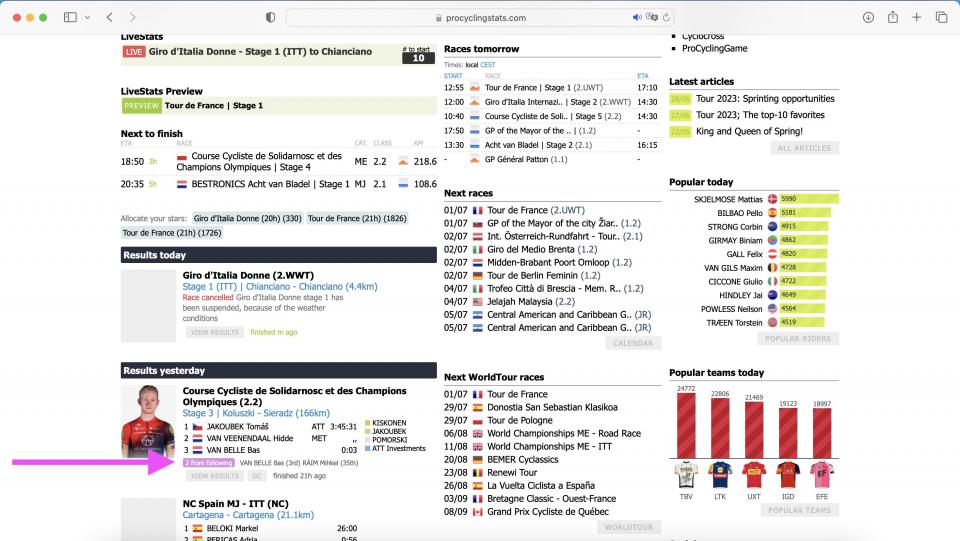Open BESTRONICS Acht van Bladel Stage 1
The image size is (960, 541).
pos(270,184)
